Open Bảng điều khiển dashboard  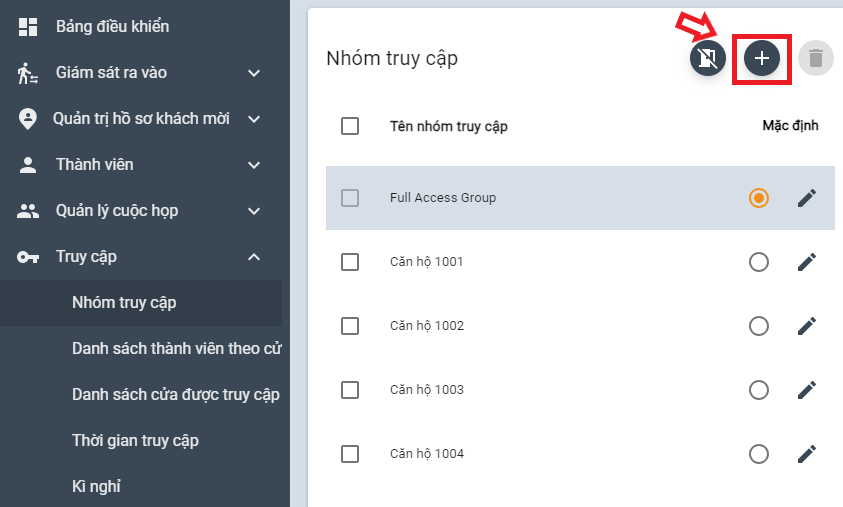(x=112, y=27)
